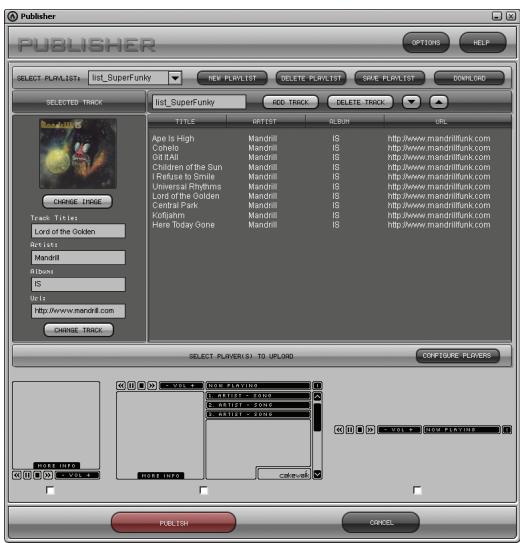Click the red PUBLISH button
The width and height of the screenshot is (520, 543).
pos(173,523)
